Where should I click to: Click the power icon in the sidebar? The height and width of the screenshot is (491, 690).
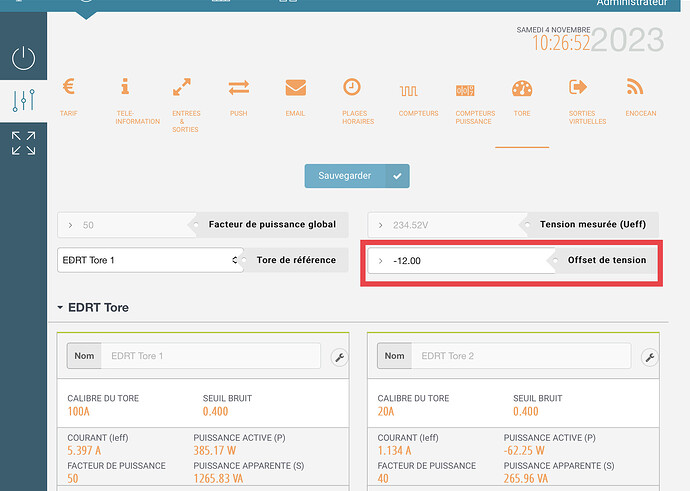(23, 58)
